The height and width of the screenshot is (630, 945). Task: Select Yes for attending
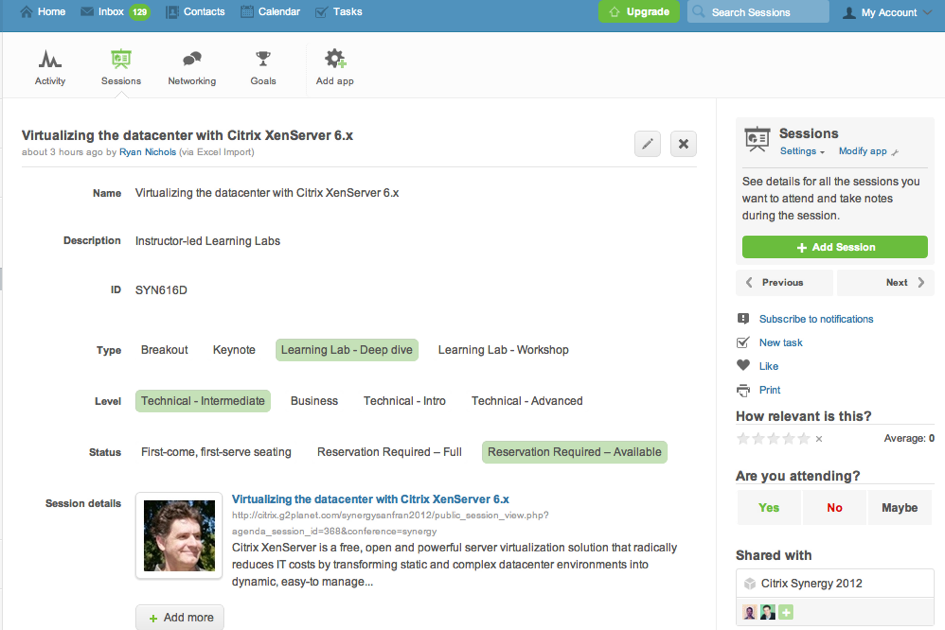point(768,508)
